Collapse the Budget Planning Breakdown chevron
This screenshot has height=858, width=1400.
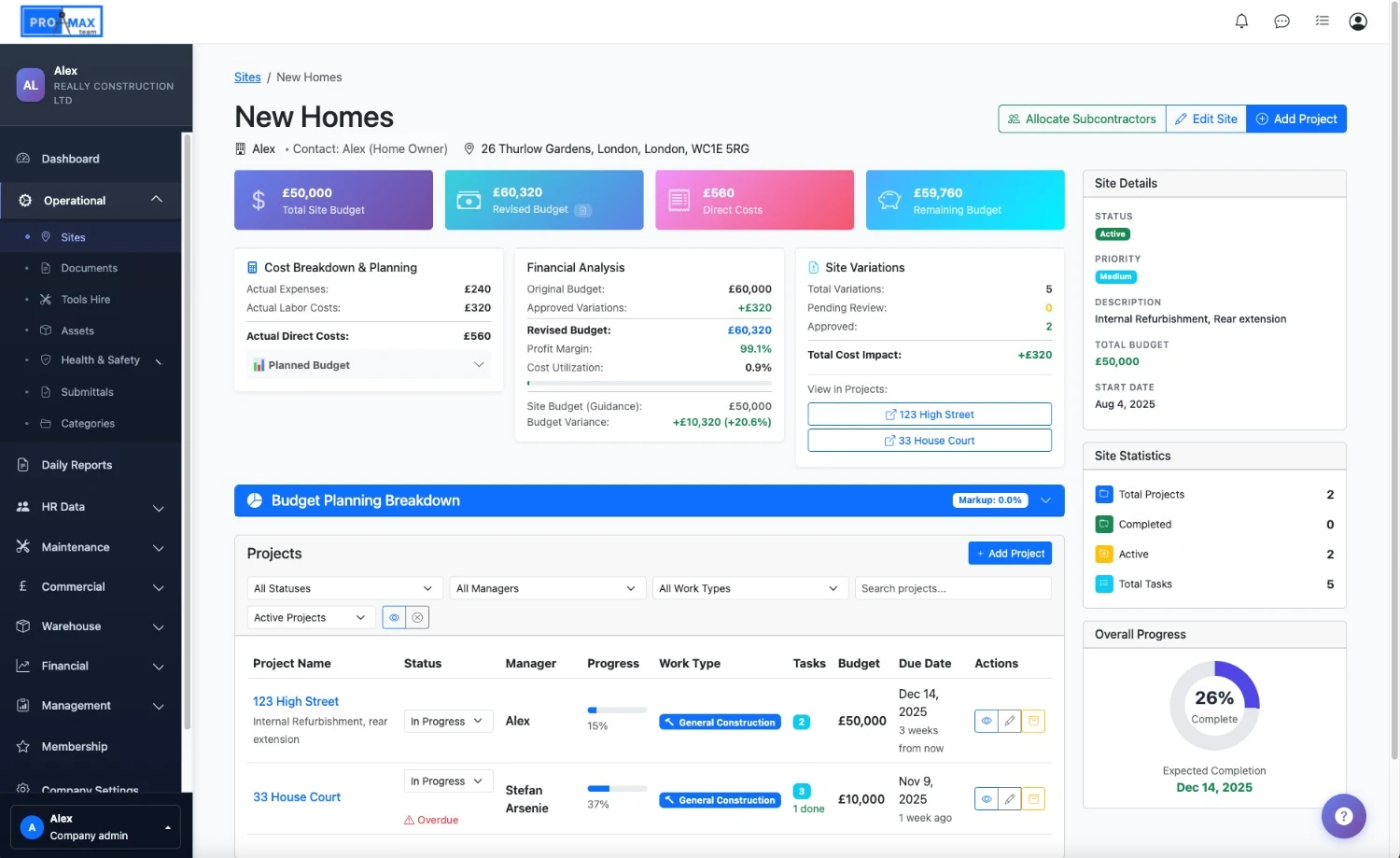1045,500
